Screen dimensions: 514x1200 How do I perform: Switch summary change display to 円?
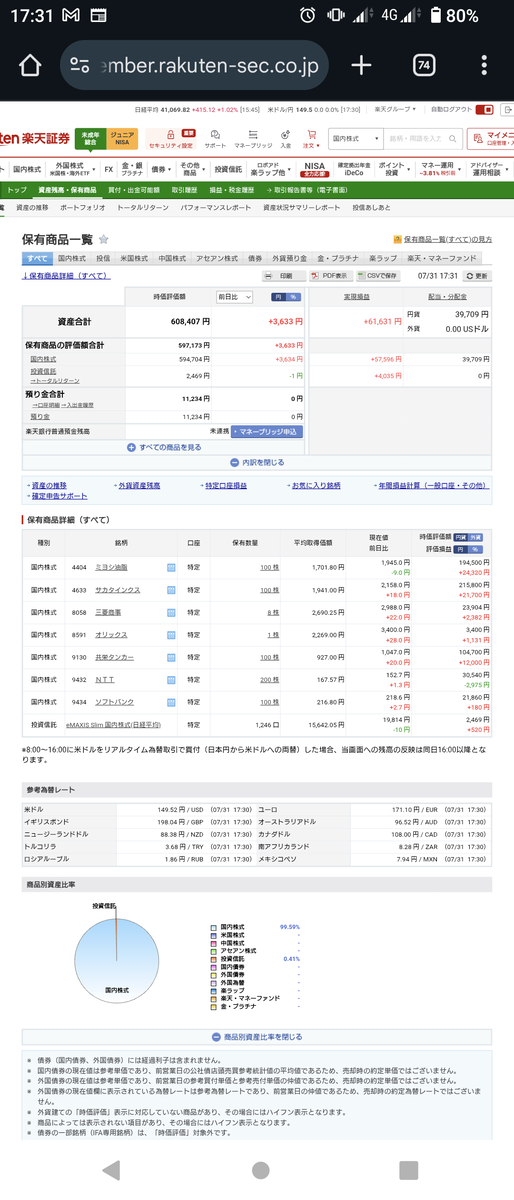[x=278, y=297]
